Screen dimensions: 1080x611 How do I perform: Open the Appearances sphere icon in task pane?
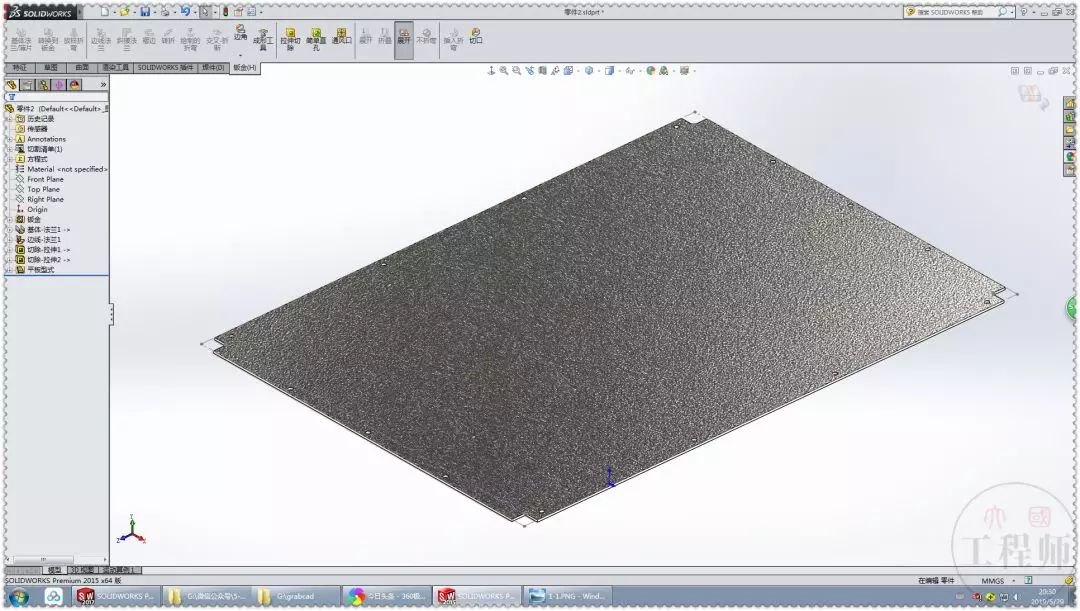coord(1070,156)
